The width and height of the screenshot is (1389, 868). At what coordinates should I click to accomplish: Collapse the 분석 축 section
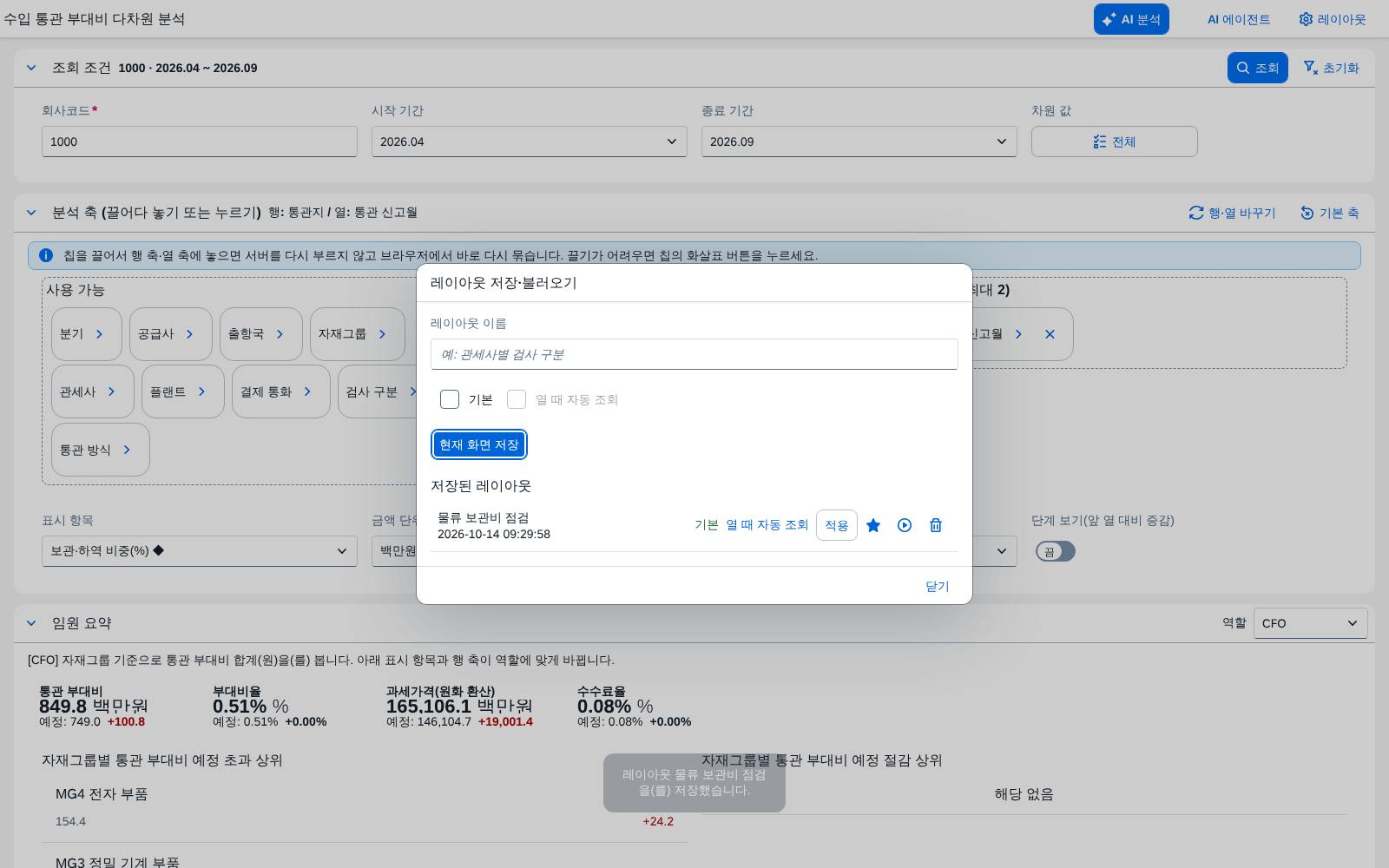click(31, 213)
